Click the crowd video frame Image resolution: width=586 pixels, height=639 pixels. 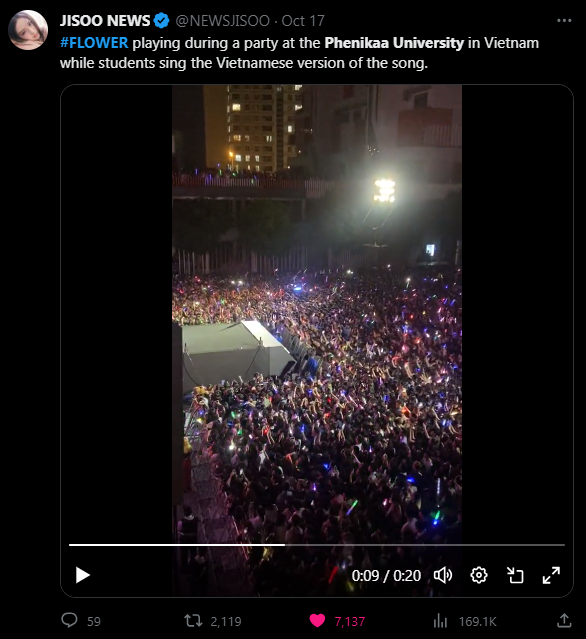click(x=317, y=314)
